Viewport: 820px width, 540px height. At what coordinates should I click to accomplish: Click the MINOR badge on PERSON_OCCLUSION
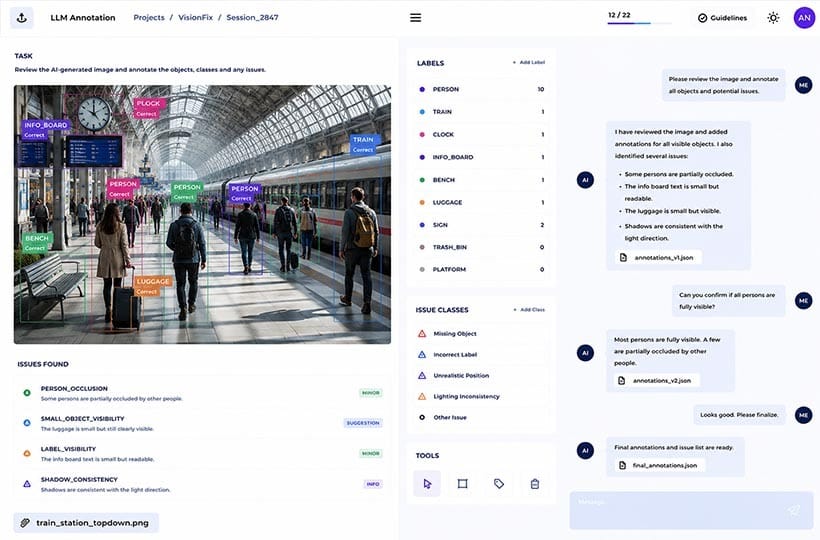pyautogui.click(x=371, y=393)
